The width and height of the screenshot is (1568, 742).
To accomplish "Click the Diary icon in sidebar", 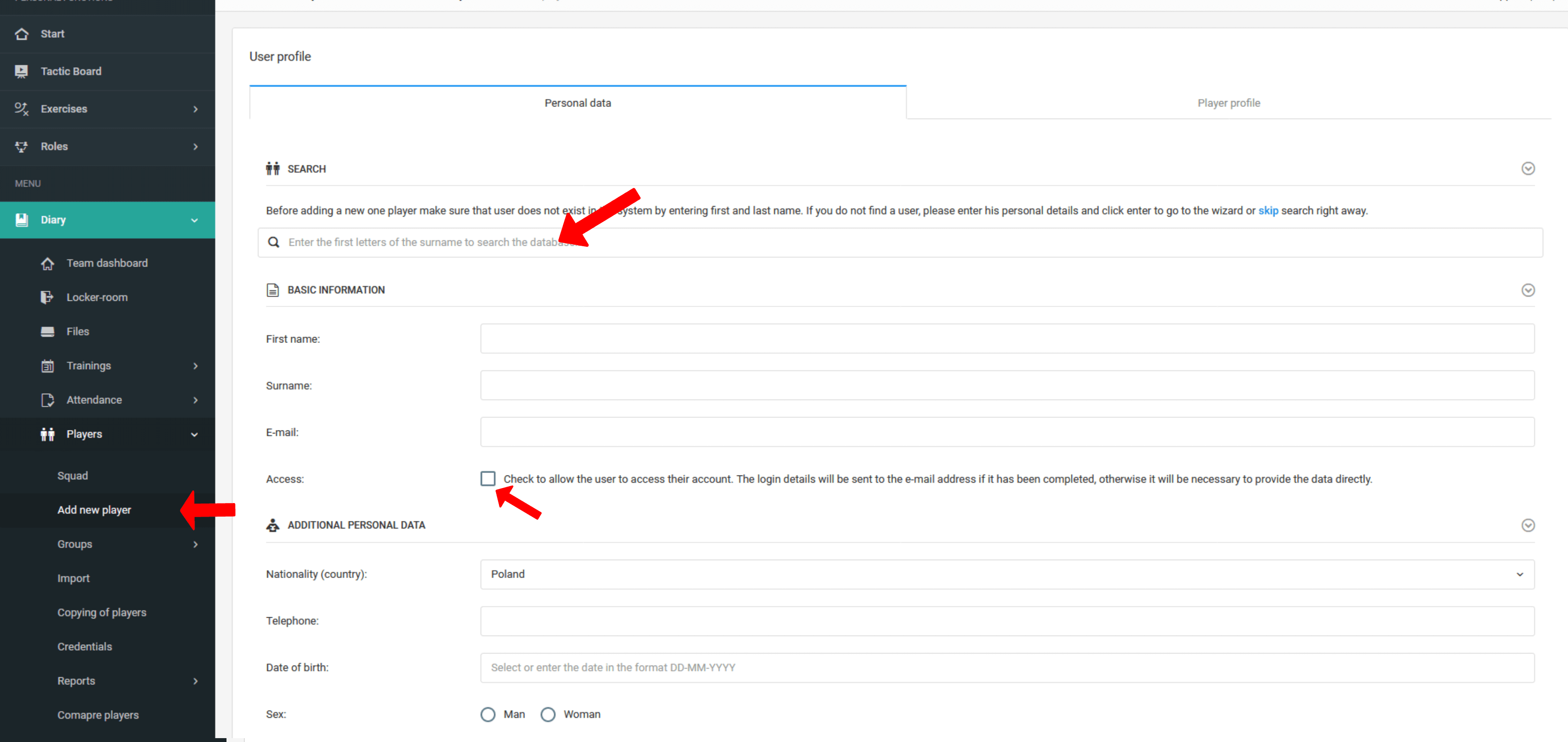I will coord(22,220).
